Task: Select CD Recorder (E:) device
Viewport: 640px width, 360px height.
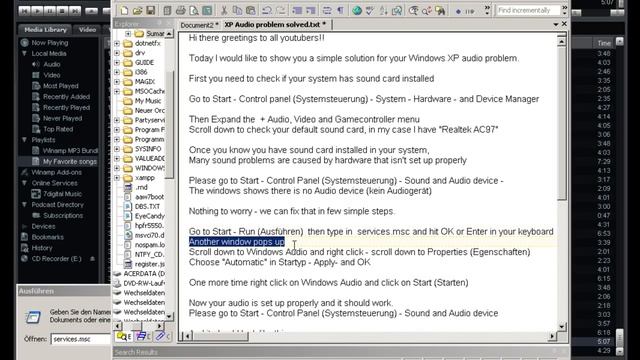Action: click(56, 259)
